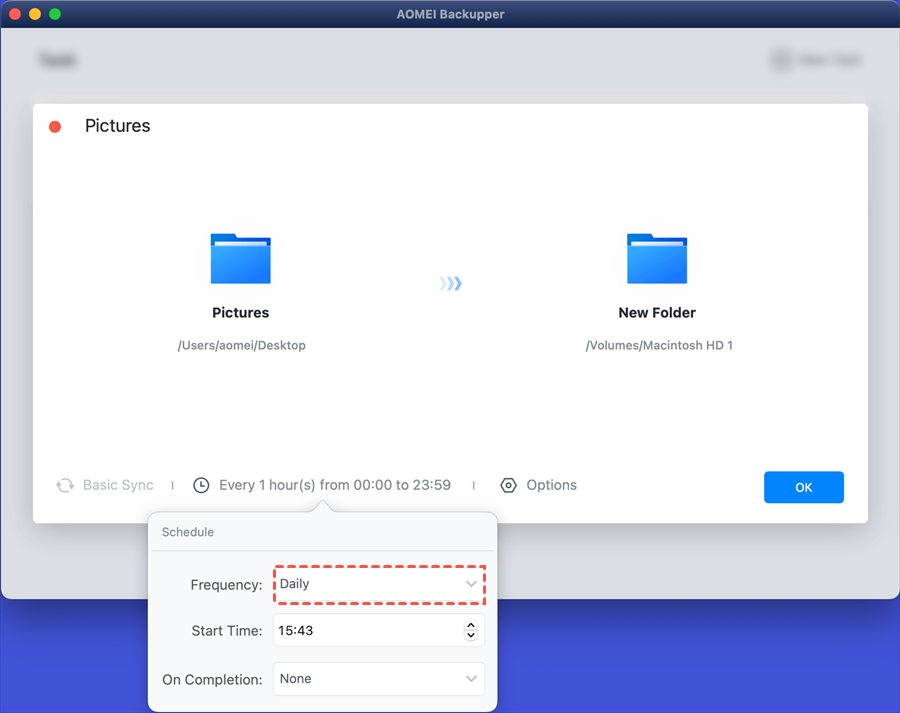Image resolution: width=900 pixels, height=713 pixels.
Task: Click the green maximize window button
Action: [55, 14]
